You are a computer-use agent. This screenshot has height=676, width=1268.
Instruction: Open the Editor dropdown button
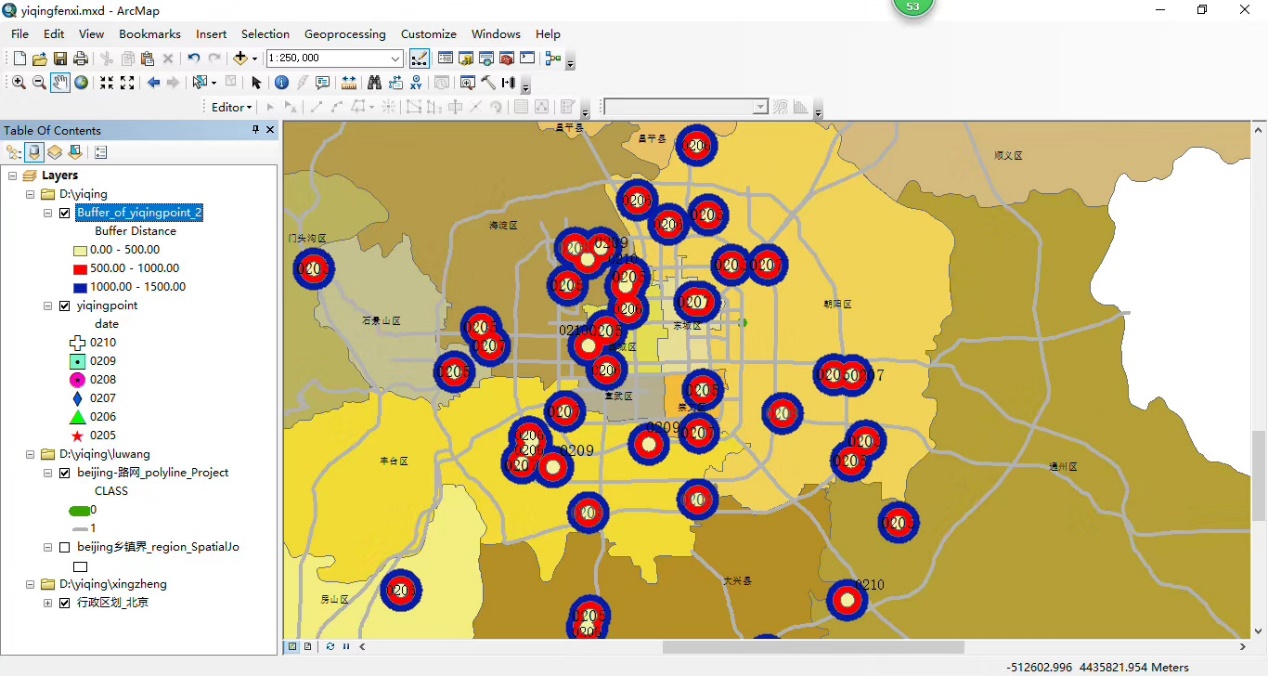tap(232, 107)
